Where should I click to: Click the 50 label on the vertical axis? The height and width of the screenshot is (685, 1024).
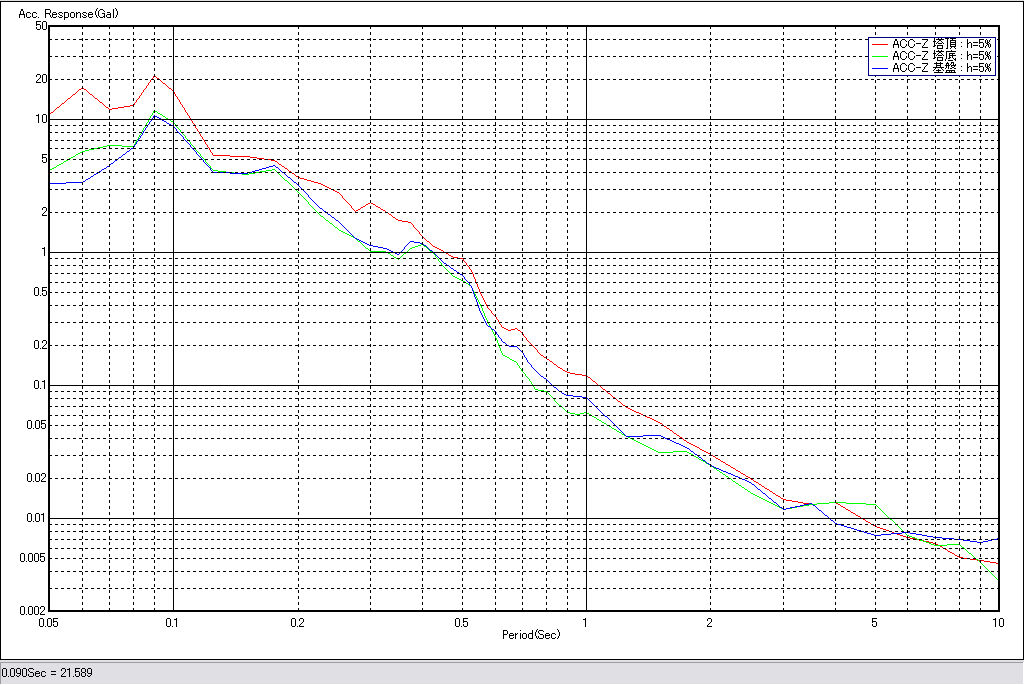(41, 26)
